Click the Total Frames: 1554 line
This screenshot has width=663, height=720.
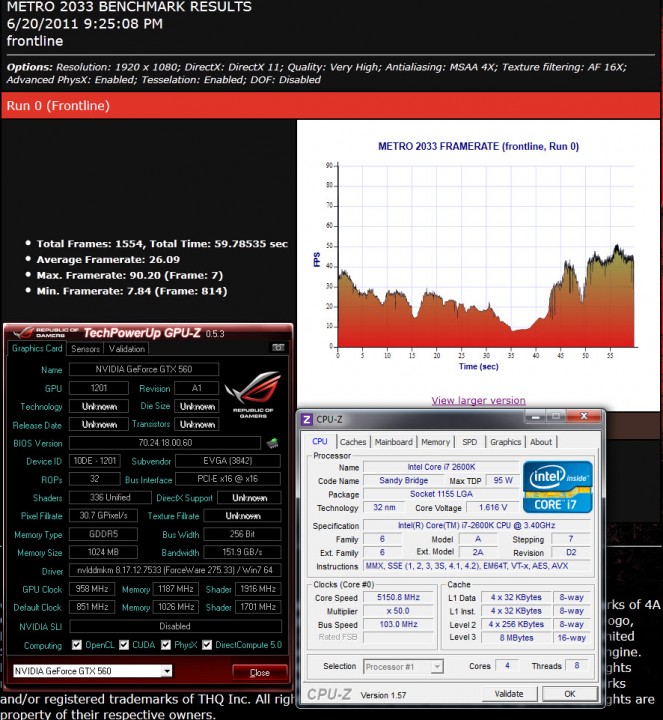[162, 244]
